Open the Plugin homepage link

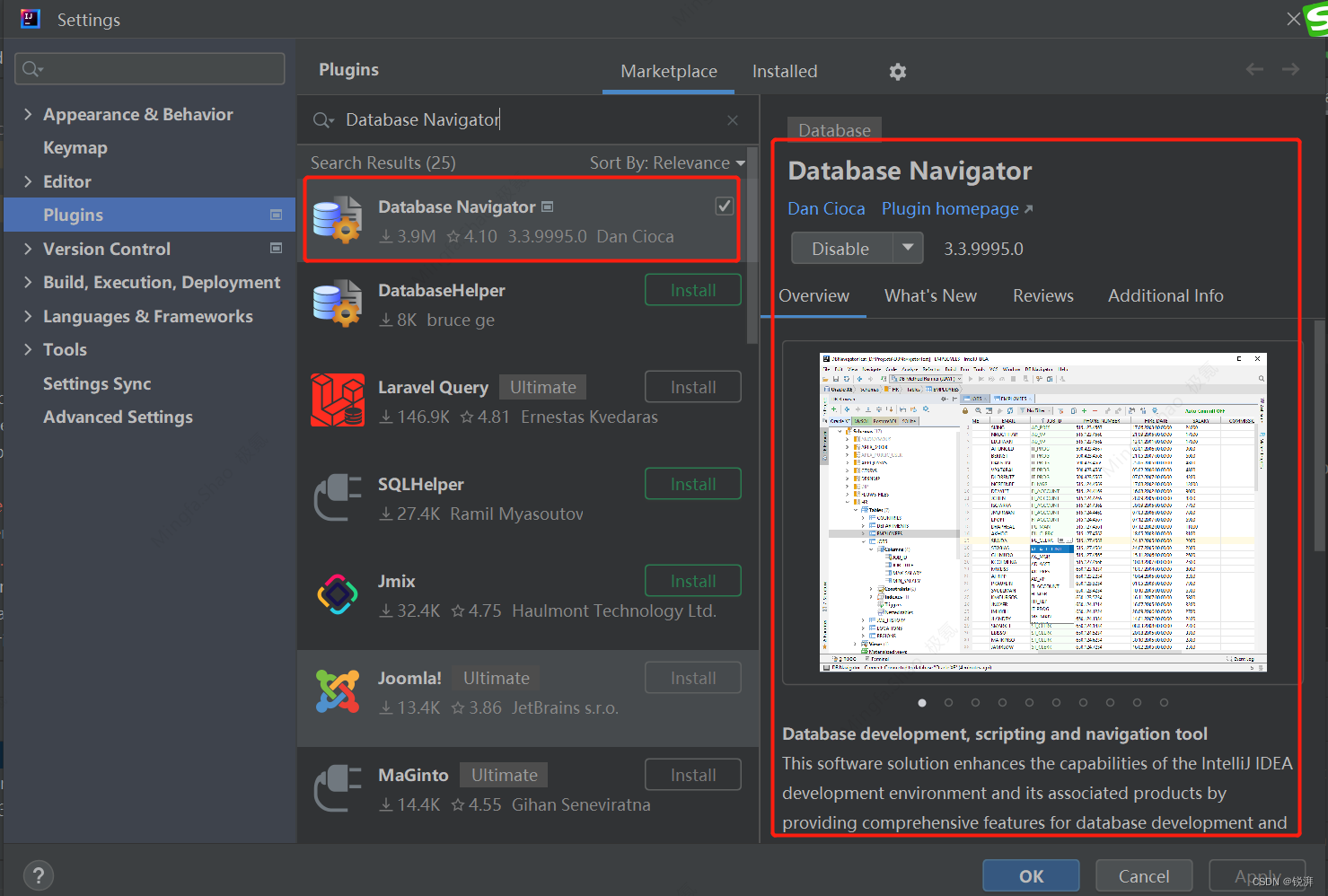957,208
